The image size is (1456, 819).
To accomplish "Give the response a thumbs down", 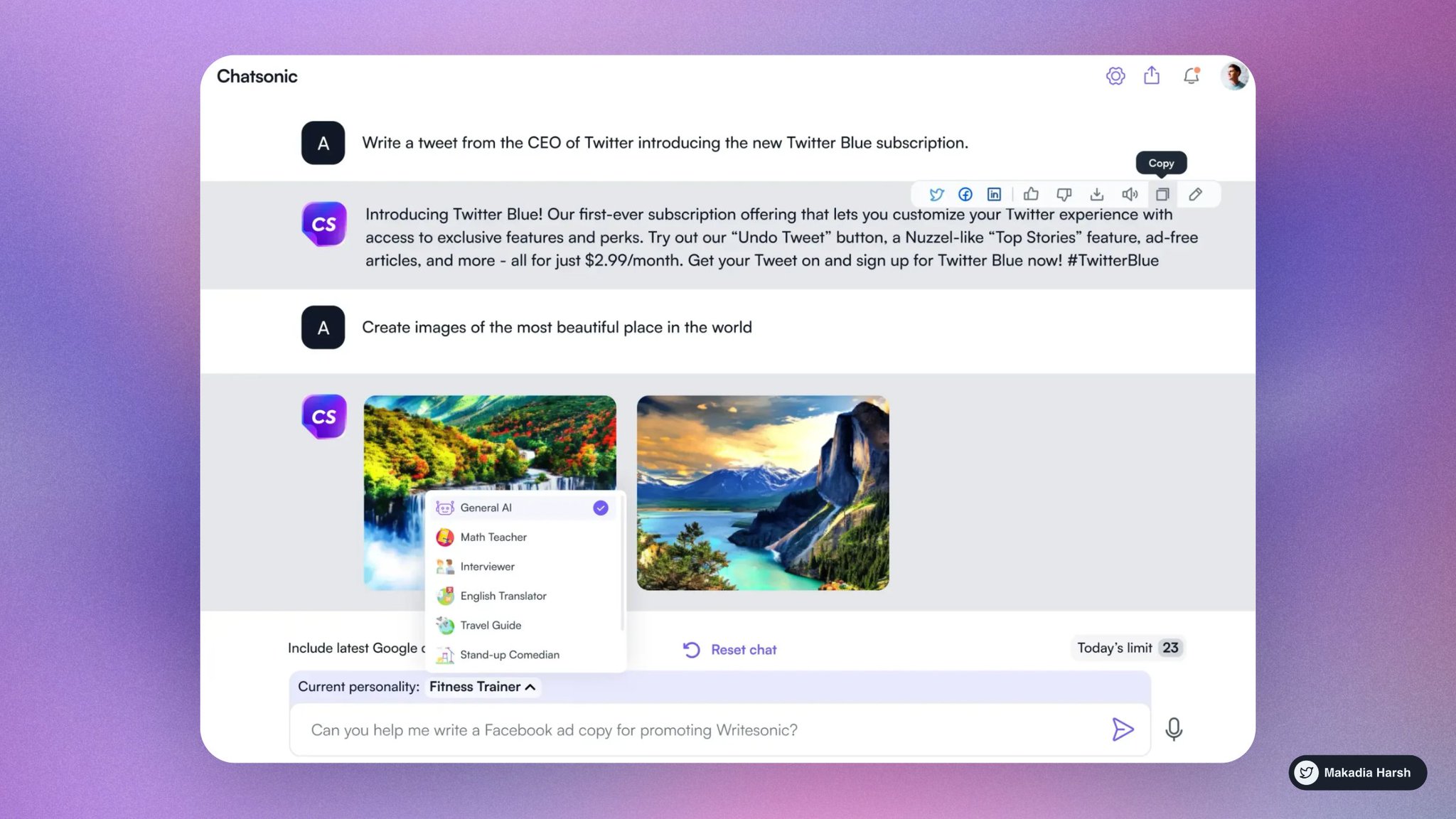I will click(1064, 194).
